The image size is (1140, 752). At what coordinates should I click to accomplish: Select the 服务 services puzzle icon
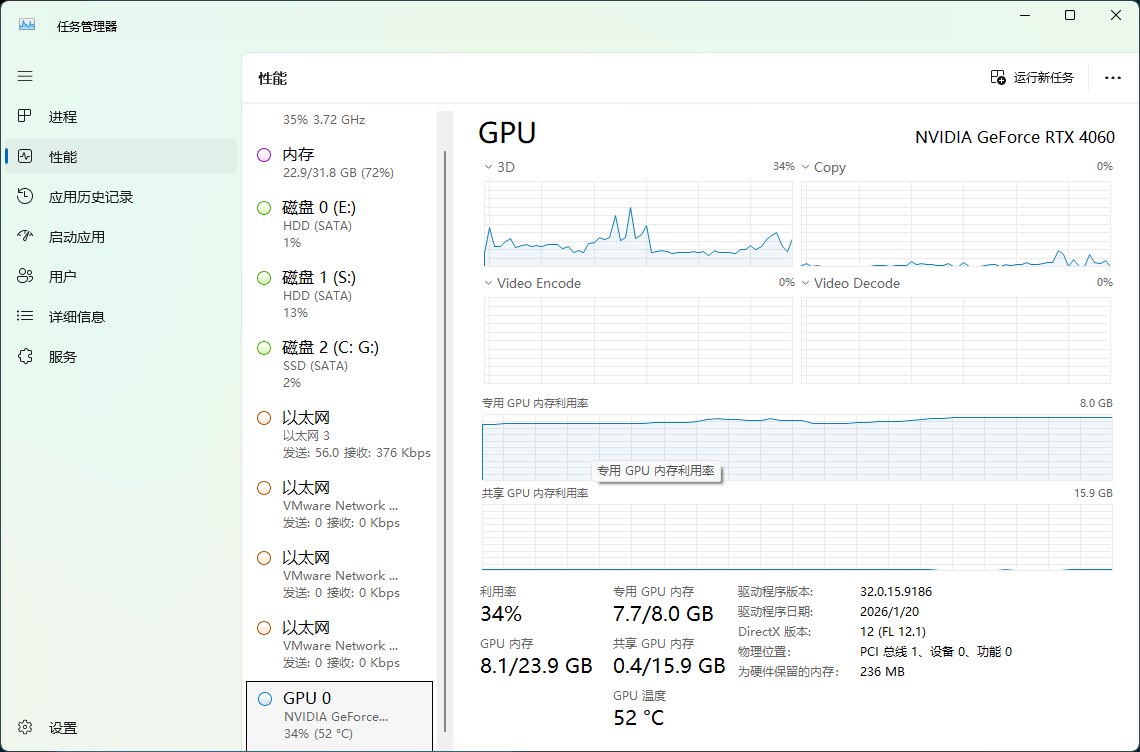(25, 356)
